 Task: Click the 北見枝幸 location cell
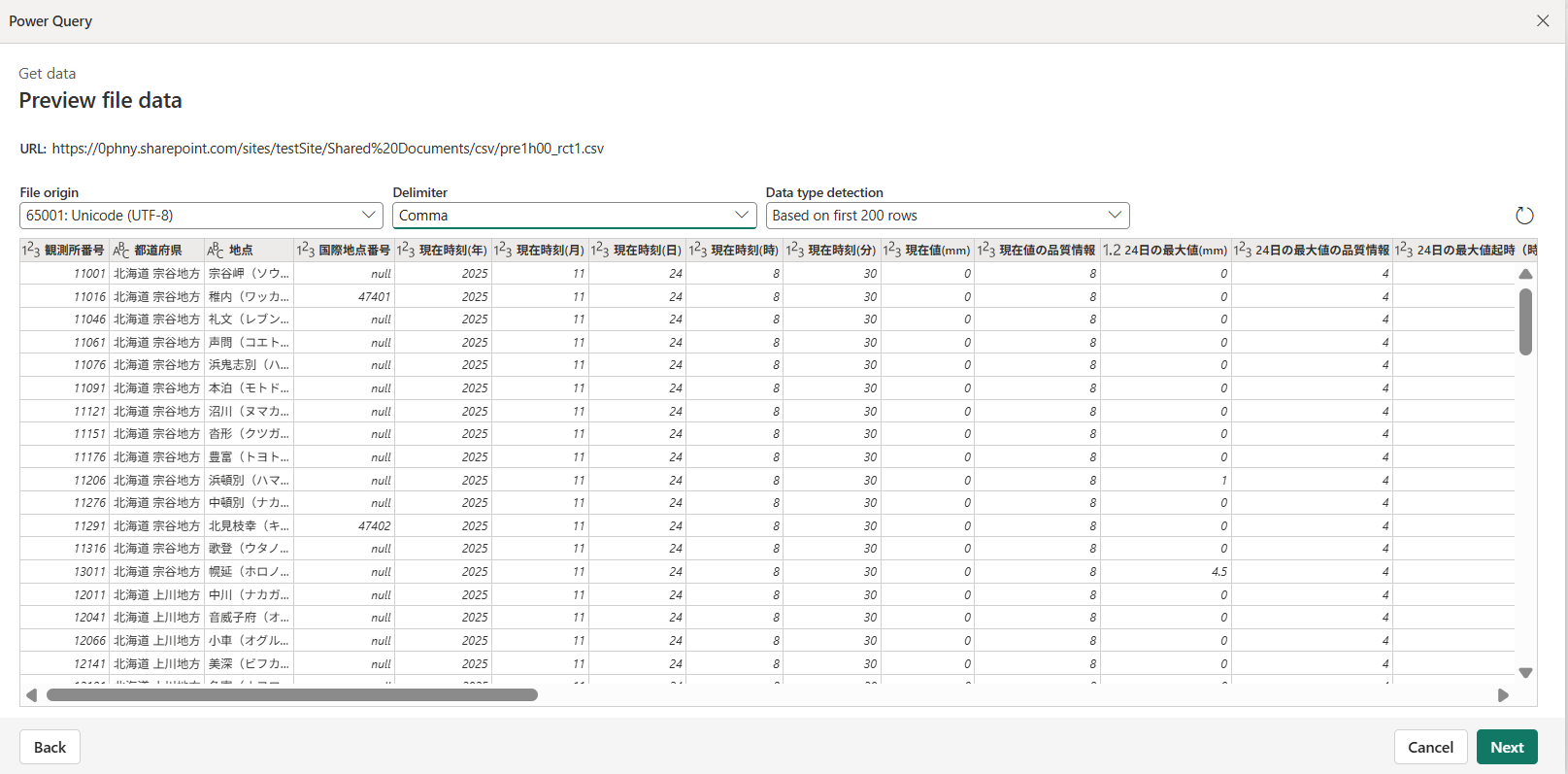(250, 525)
